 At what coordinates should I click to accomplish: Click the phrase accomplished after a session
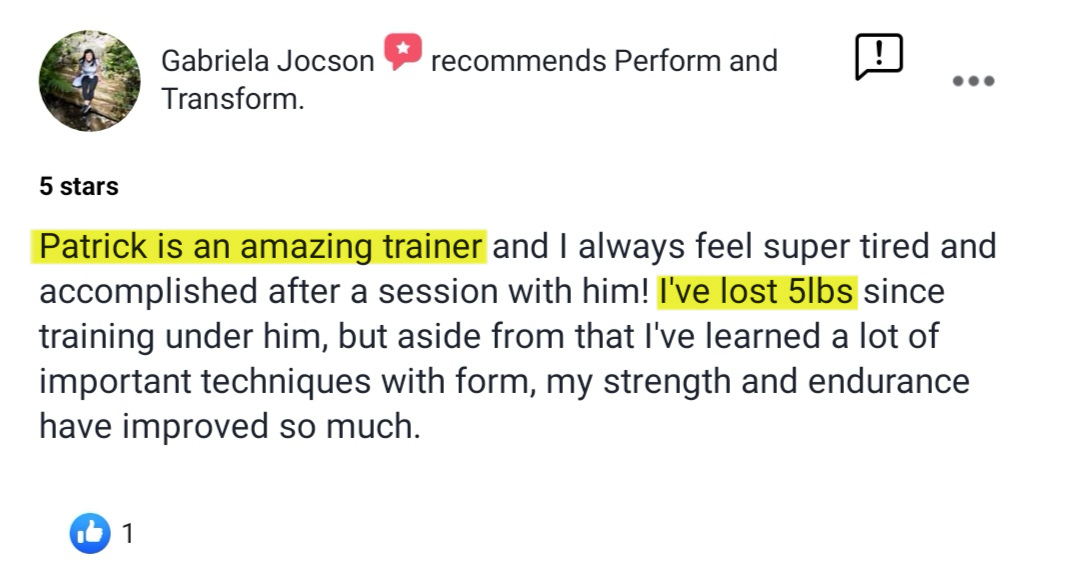click(269, 291)
